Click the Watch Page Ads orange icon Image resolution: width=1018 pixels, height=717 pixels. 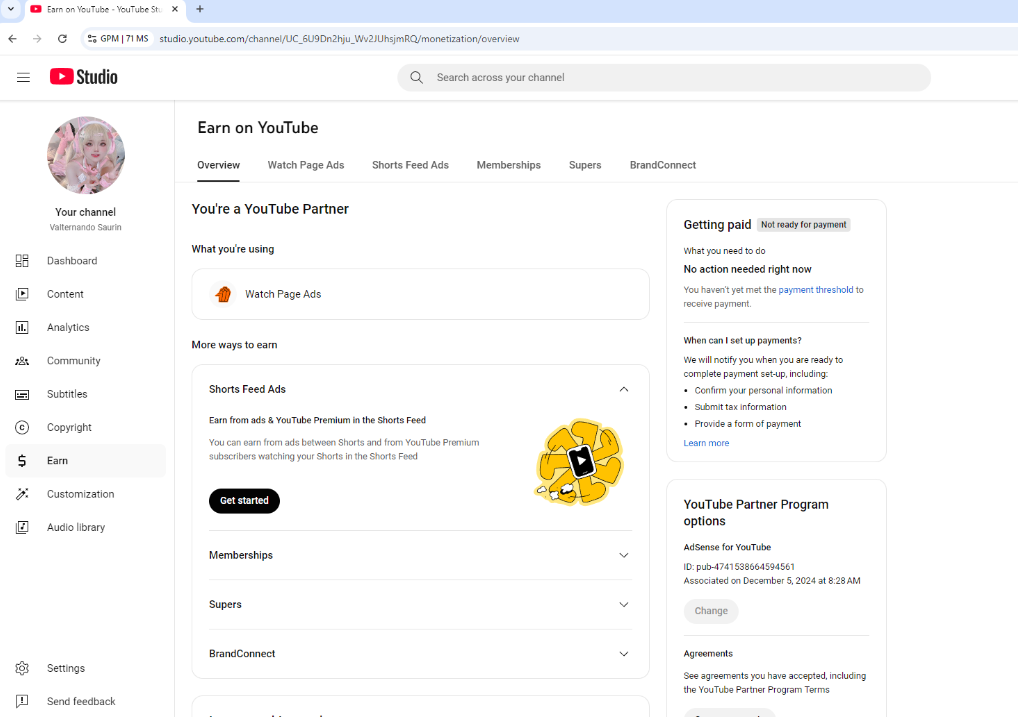(x=223, y=294)
